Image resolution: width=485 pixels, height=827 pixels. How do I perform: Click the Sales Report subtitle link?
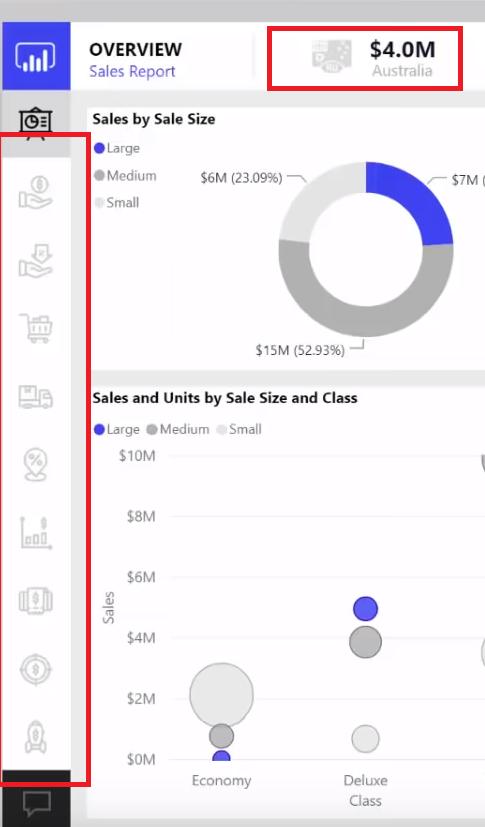click(132, 71)
